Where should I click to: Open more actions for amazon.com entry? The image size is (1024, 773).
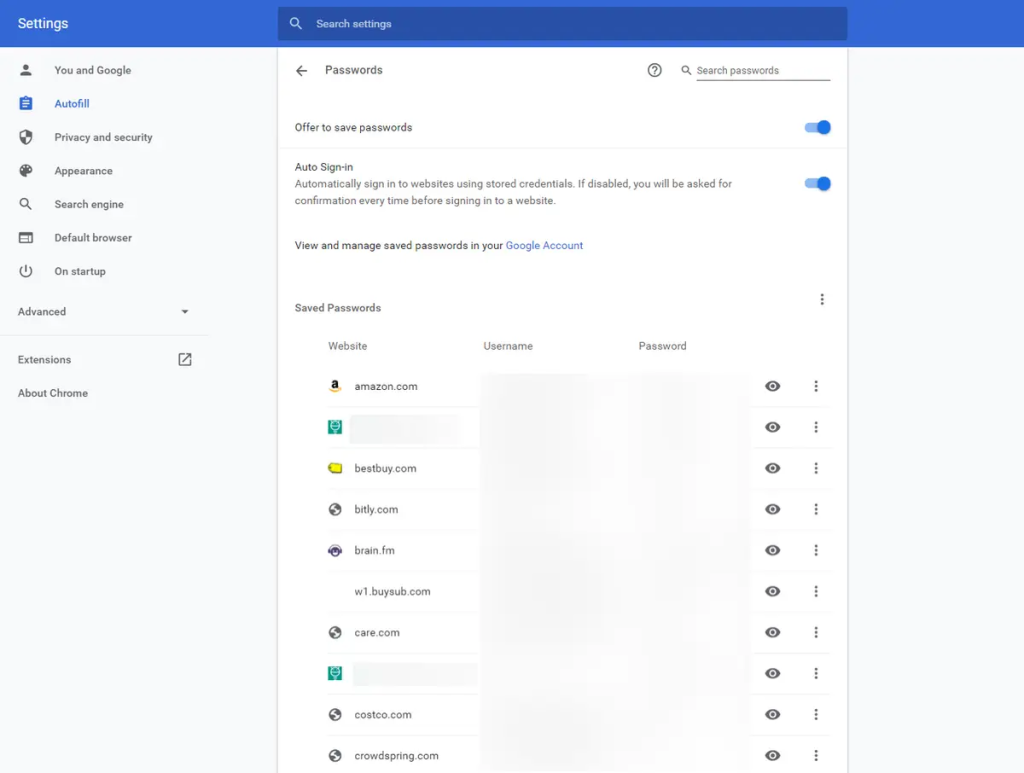(816, 386)
